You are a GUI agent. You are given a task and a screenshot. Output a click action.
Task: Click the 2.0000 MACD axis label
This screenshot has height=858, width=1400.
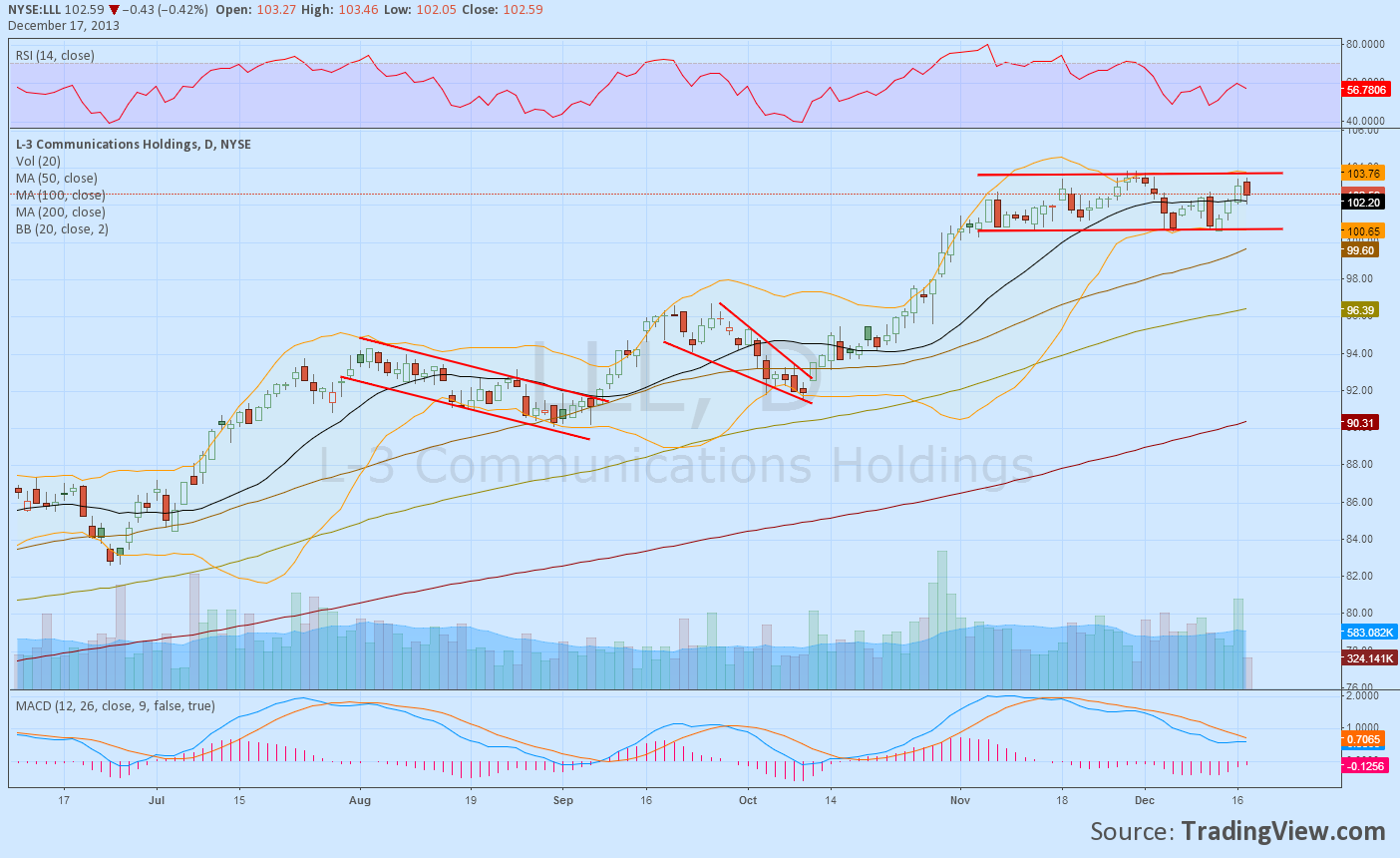(1362, 695)
